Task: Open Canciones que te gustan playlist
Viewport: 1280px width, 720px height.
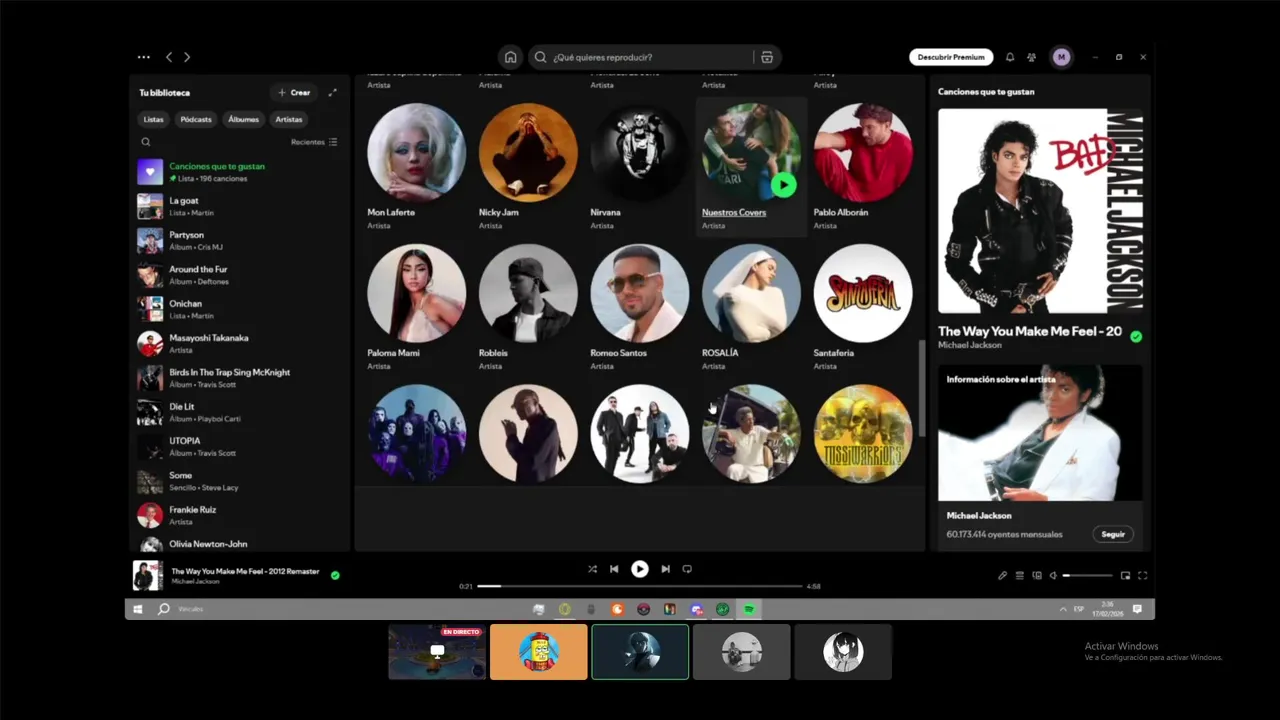Action: tap(240, 172)
